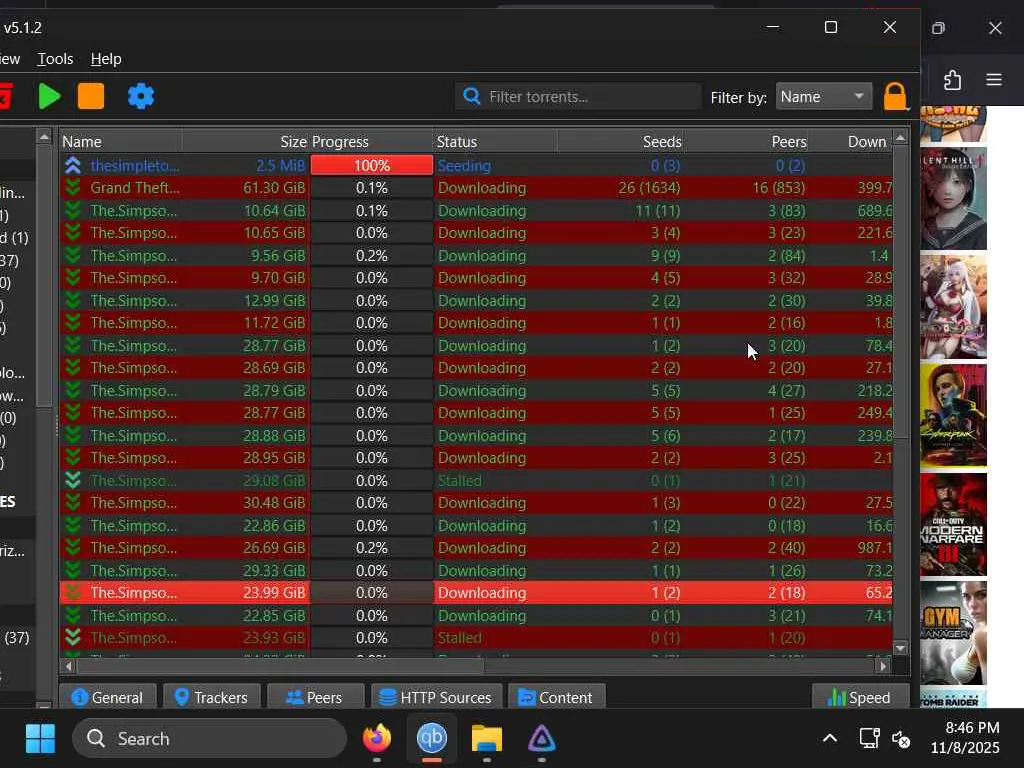Image resolution: width=1024 pixels, height=768 pixels.
Task: Click download arrow icon of Grand Theft row
Action: pyautogui.click(x=73, y=187)
